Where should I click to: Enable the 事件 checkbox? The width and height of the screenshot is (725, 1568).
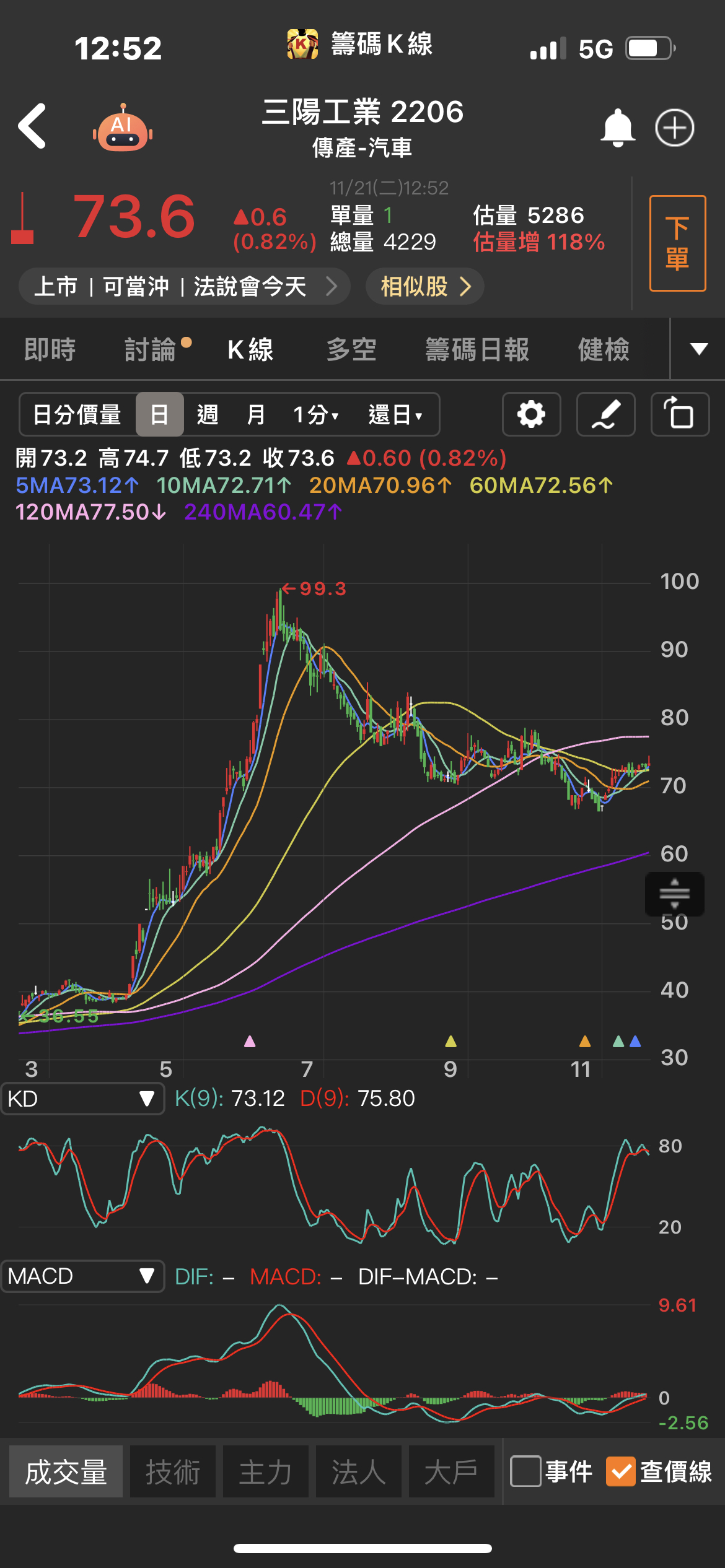pyautogui.click(x=525, y=1471)
